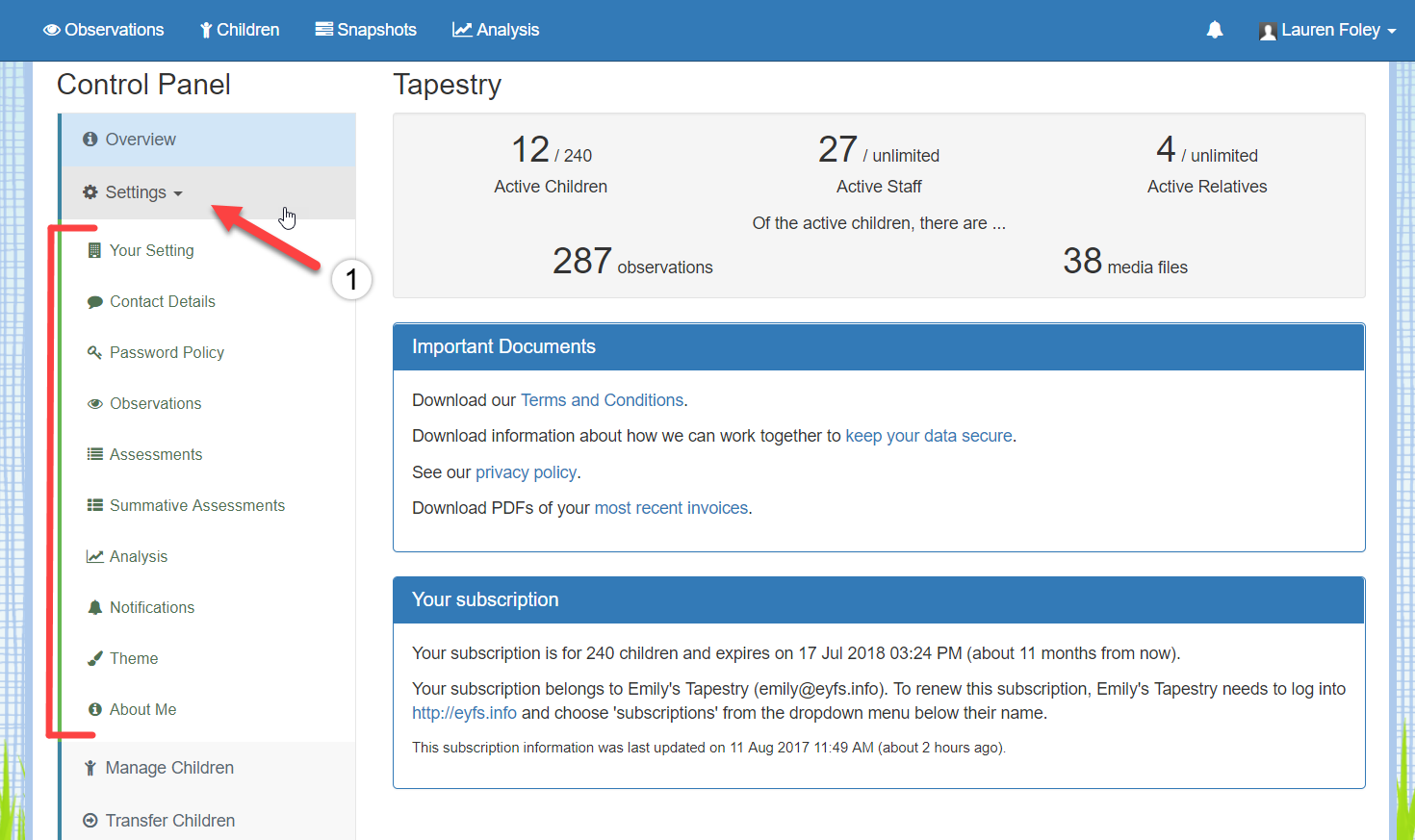Click the Control Panel heading

tap(143, 85)
